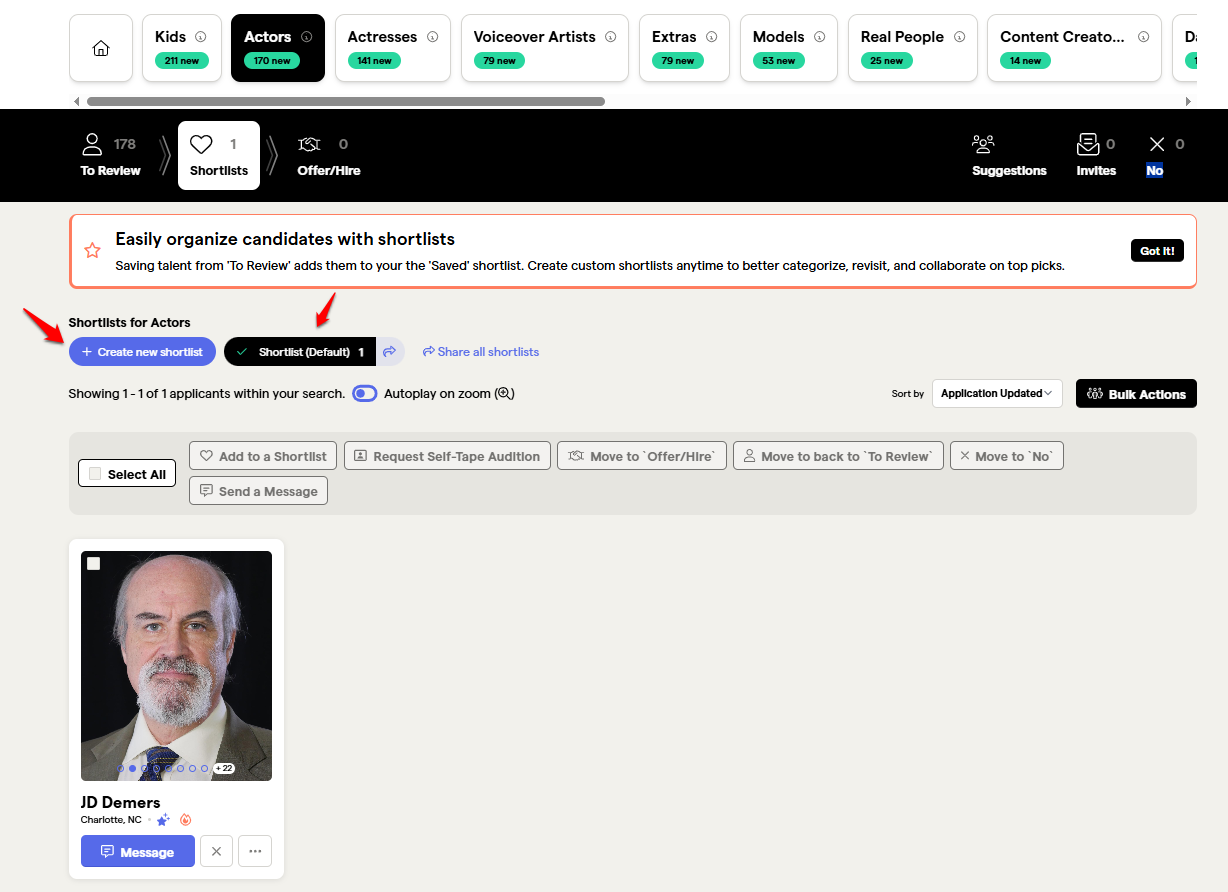The width and height of the screenshot is (1228, 892).
Task: Click the horizontal category scrollbar
Action: point(345,101)
